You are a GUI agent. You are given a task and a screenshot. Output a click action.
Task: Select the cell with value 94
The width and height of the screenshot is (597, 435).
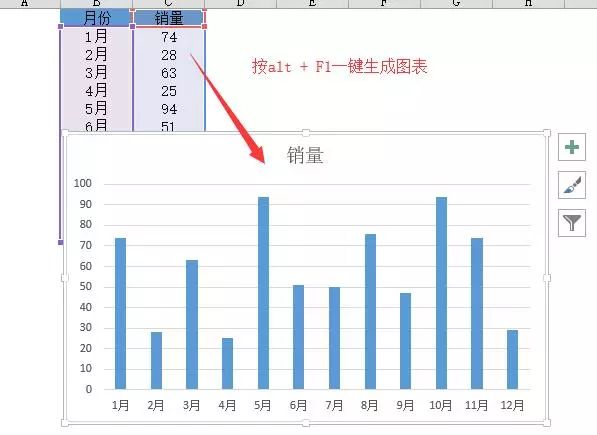[169, 108]
